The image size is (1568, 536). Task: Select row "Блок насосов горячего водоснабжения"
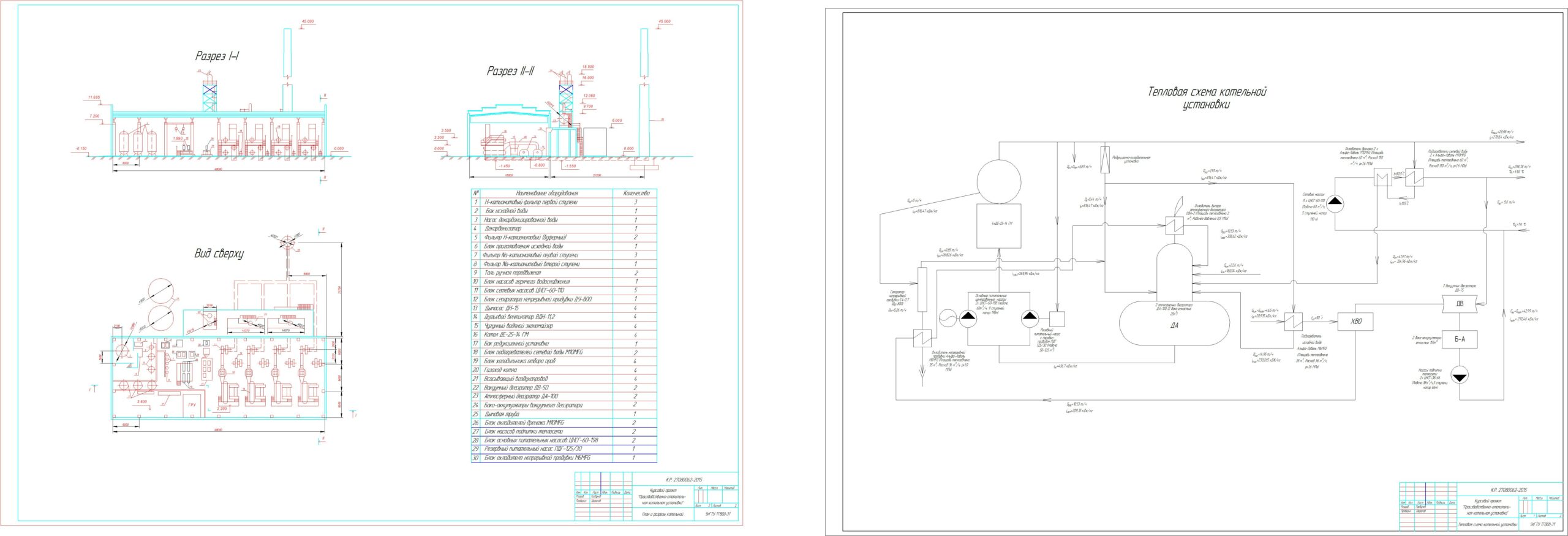point(563,281)
